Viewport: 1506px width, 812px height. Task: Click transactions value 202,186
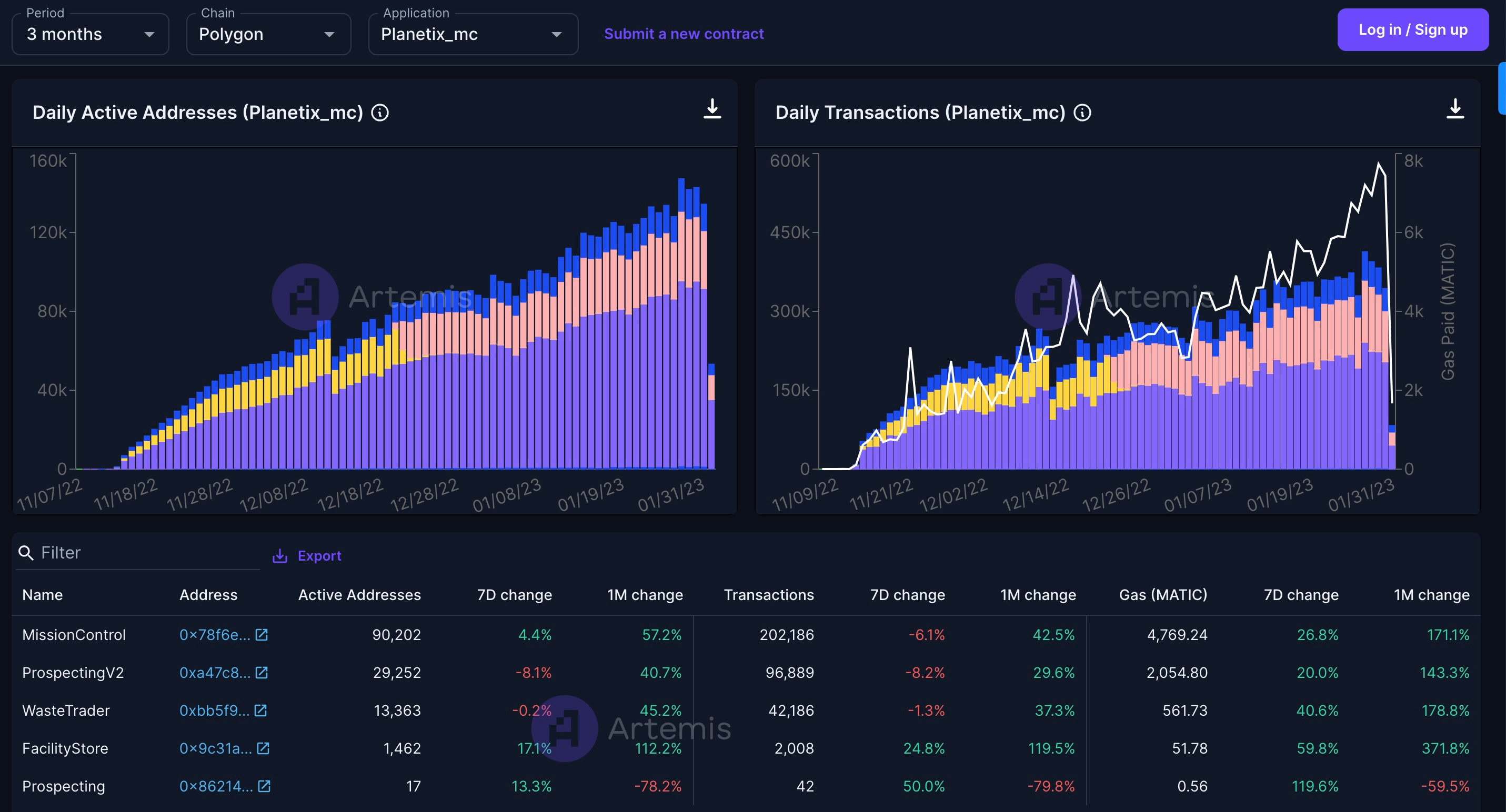point(786,634)
